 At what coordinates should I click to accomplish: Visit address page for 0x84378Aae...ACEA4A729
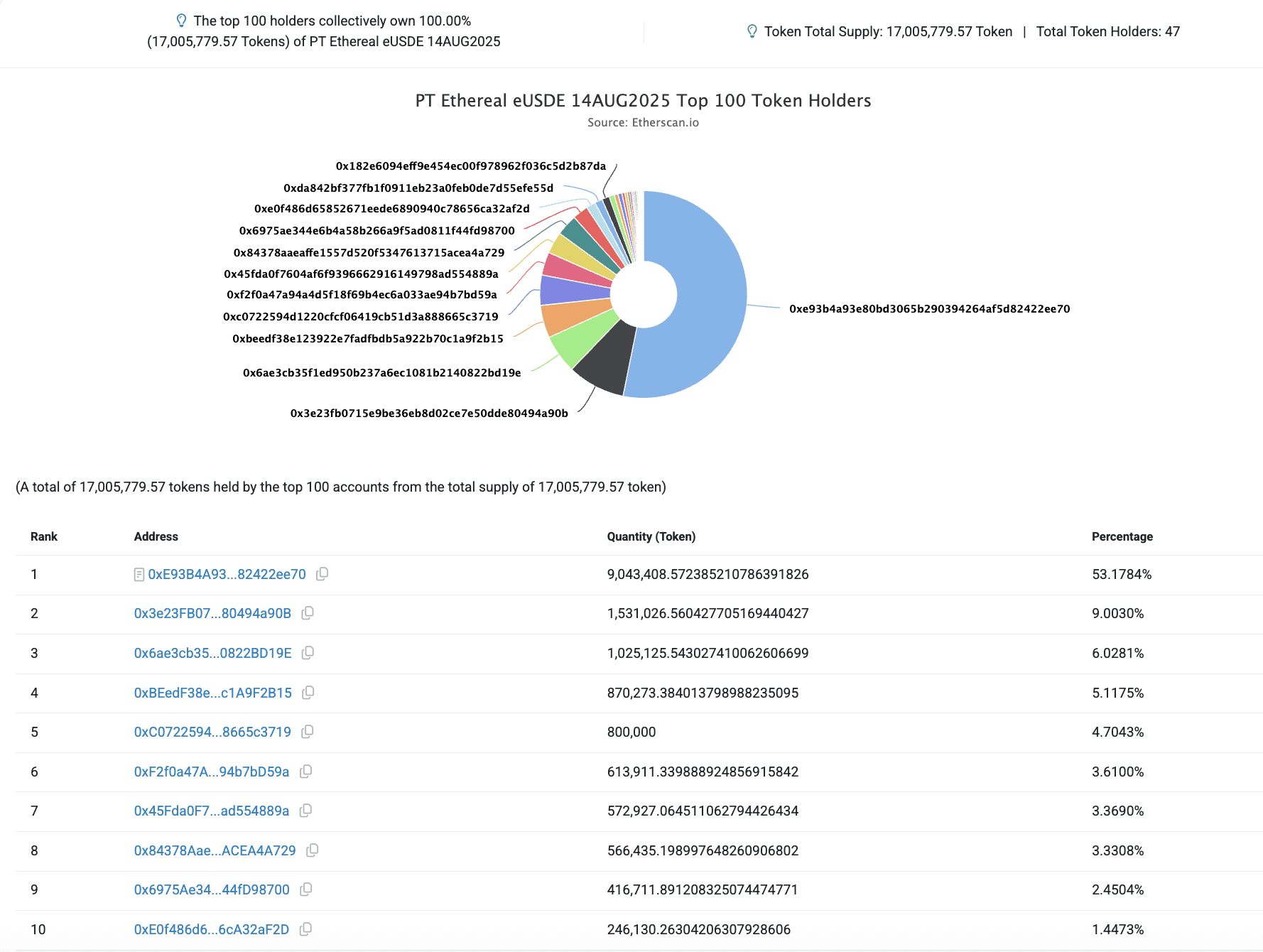pyautogui.click(x=215, y=850)
